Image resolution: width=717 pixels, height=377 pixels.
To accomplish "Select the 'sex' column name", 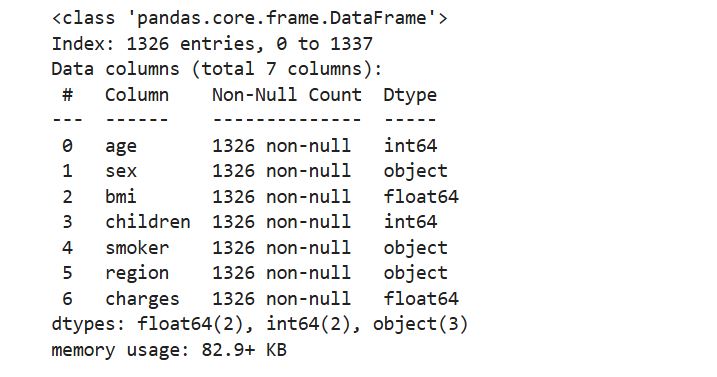I will click(x=121, y=171).
